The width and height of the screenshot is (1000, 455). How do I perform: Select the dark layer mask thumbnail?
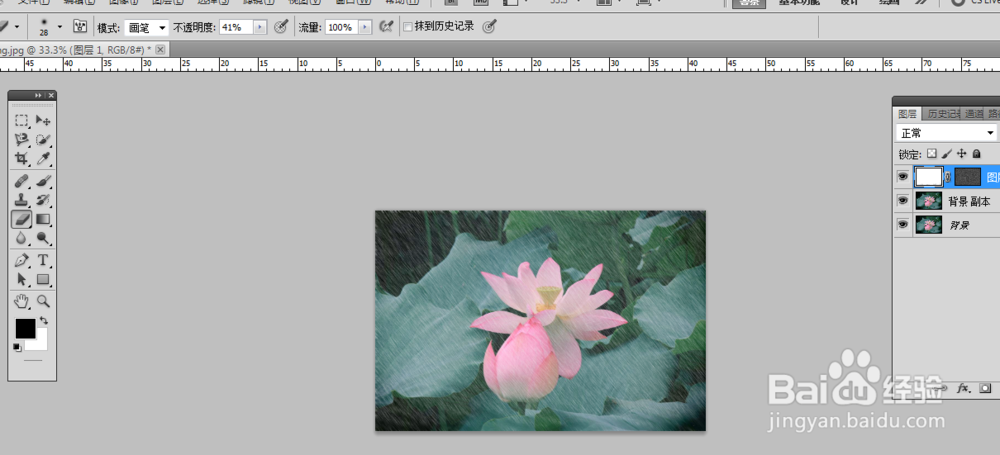(967, 177)
